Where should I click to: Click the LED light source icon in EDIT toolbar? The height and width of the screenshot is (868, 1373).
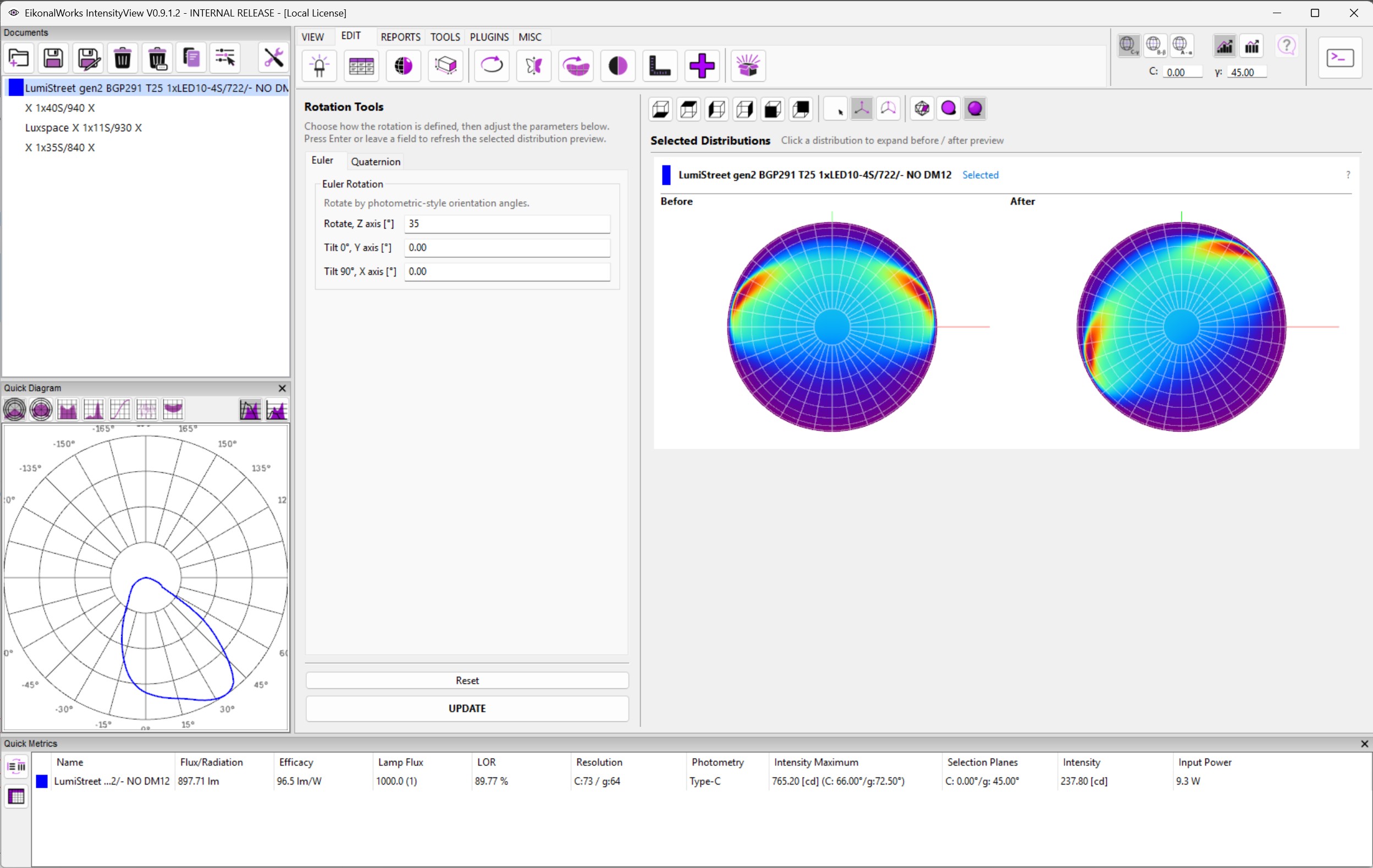pos(320,65)
